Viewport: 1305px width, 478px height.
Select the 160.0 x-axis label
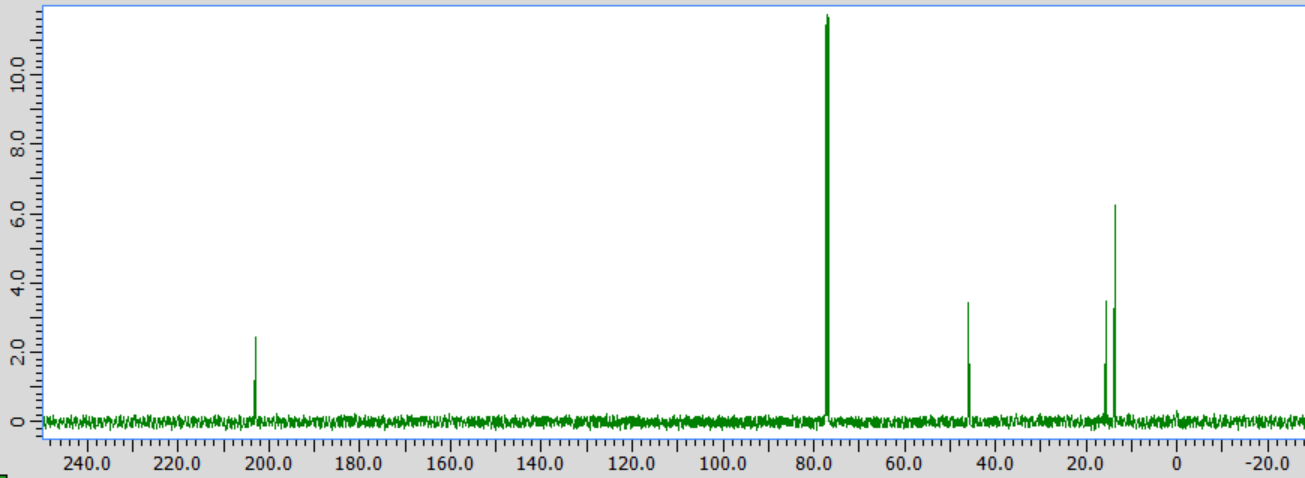click(x=451, y=464)
